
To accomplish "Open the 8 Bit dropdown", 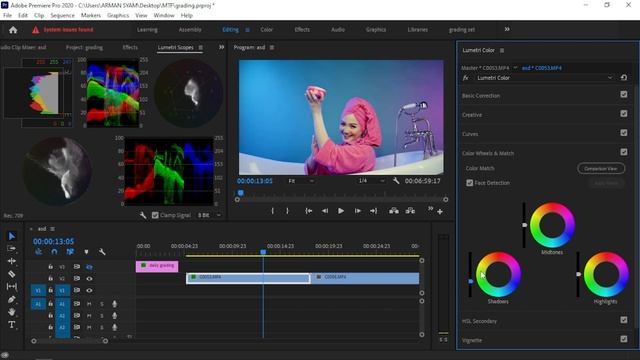I will point(209,215).
